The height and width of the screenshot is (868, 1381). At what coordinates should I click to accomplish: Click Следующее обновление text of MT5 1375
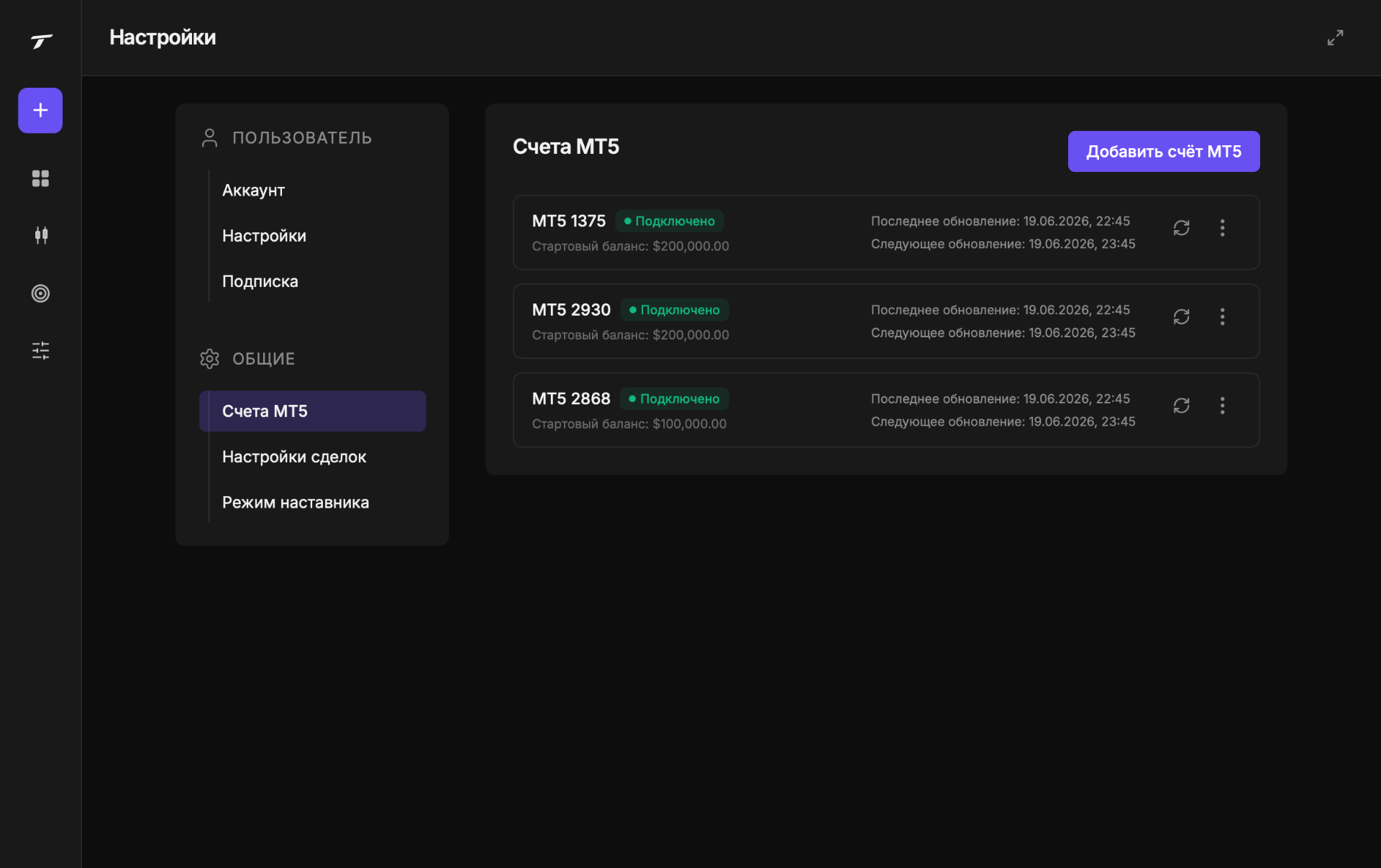(x=1003, y=244)
